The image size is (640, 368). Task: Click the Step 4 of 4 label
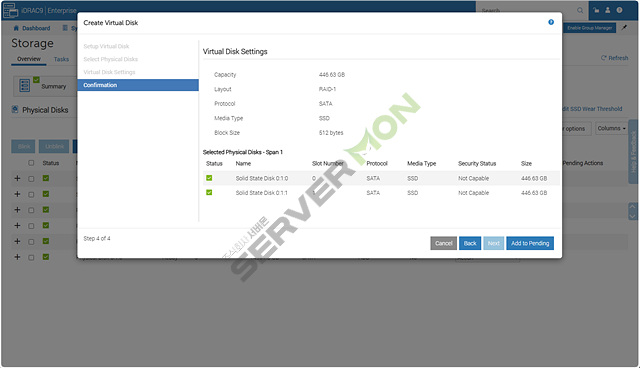pyautogui.click(x=97, y=238)
